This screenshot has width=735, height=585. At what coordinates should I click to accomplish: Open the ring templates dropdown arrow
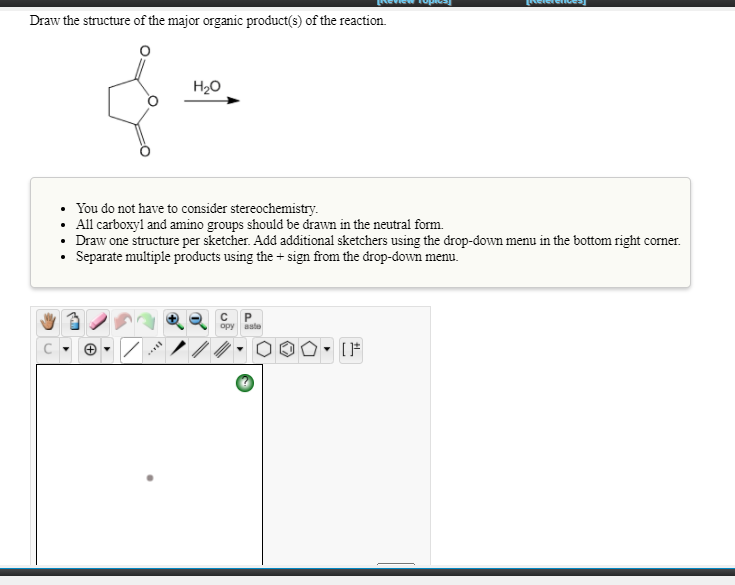(x=327, y=349)
